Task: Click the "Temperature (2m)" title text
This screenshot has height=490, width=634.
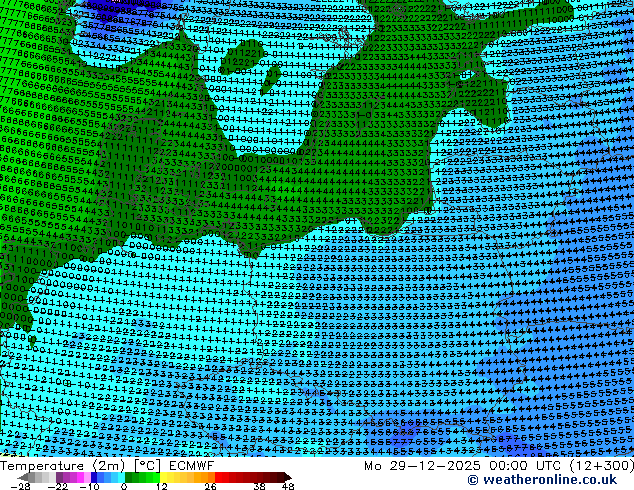Action: click(62, 466)
